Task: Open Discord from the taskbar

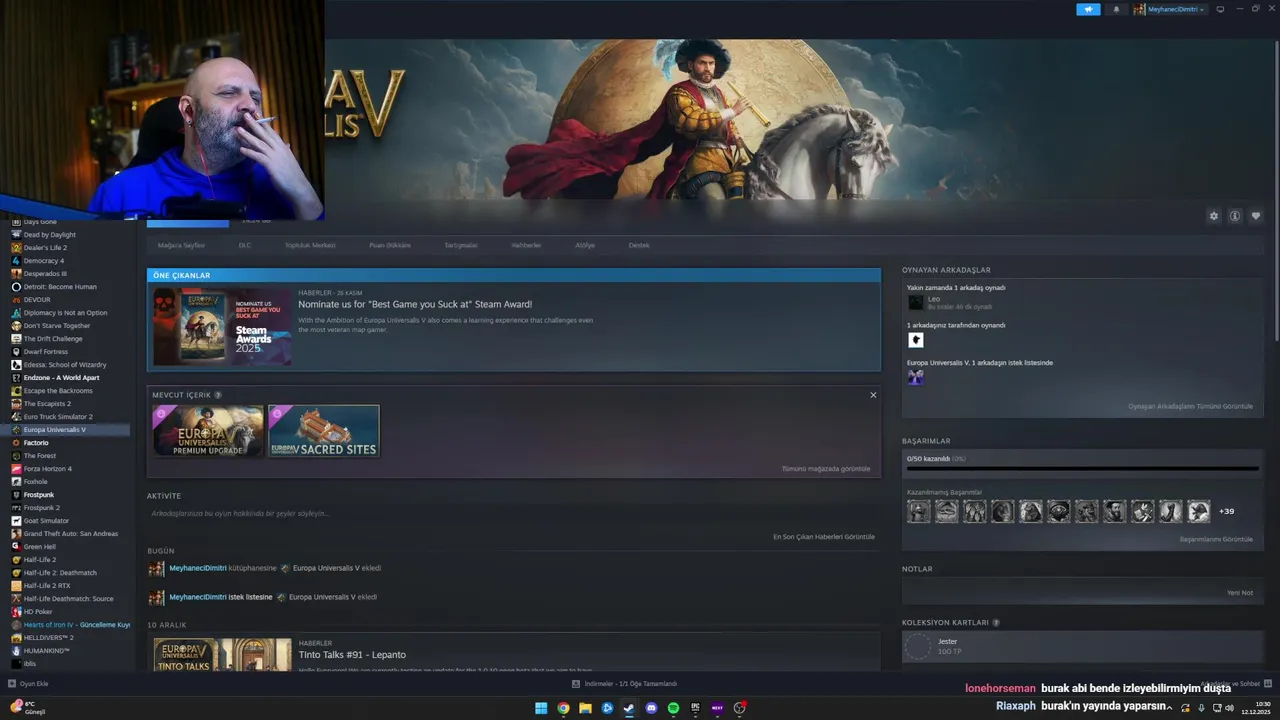Action: pos(651,708)
